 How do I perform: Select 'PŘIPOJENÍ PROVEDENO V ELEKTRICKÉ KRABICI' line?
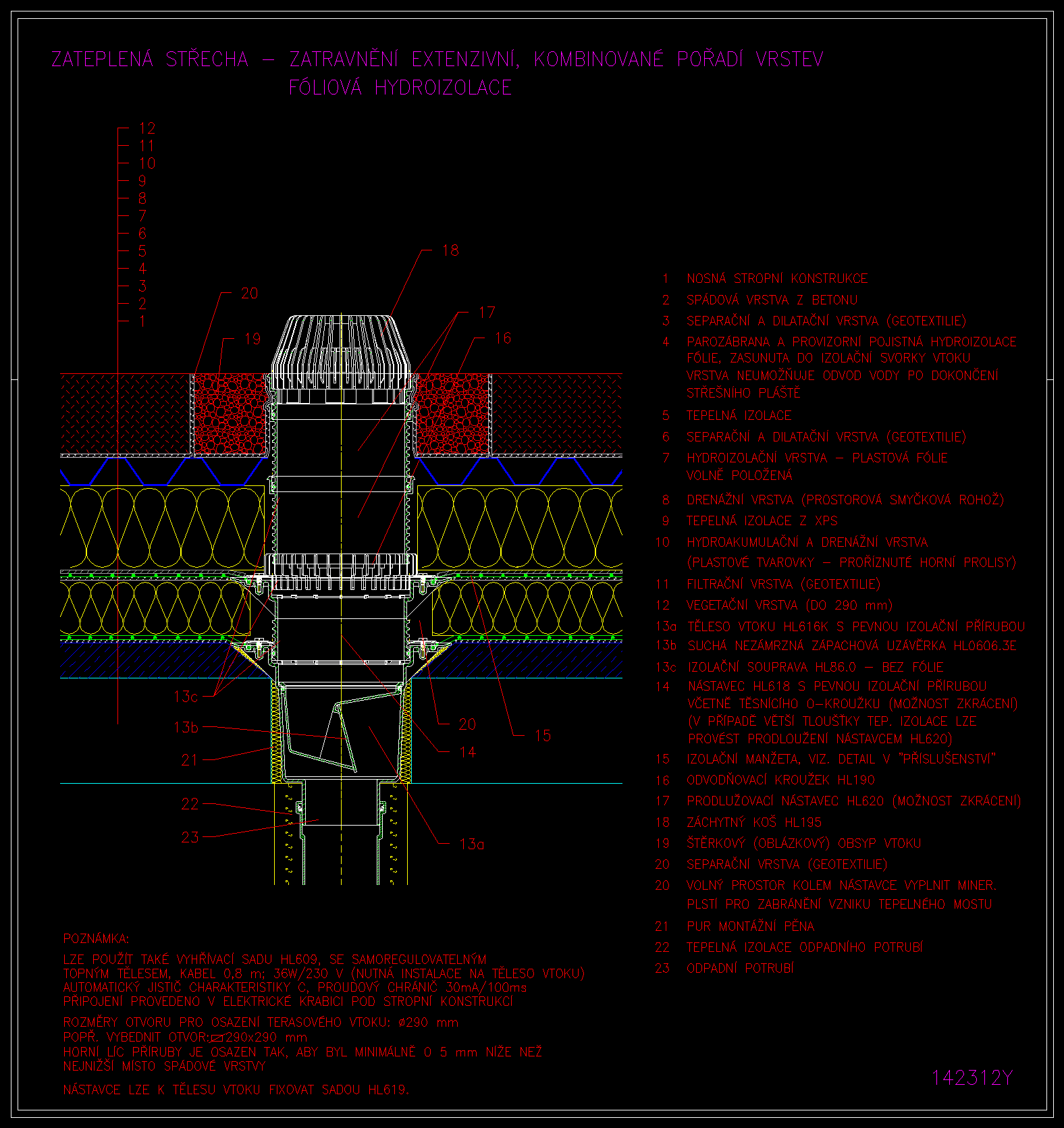tap(288, 1002)
